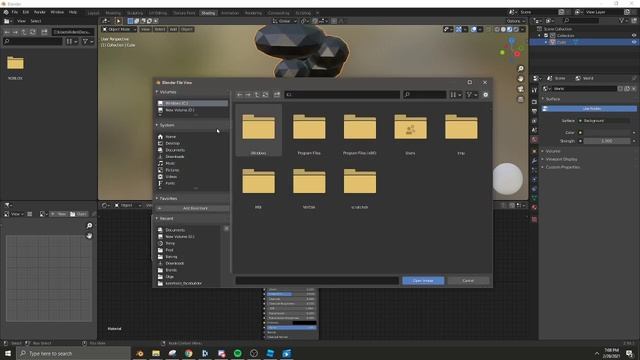Open the Render menu
Image resolution: width=640 pixels, height=360 pixels.
pos(40,12)
